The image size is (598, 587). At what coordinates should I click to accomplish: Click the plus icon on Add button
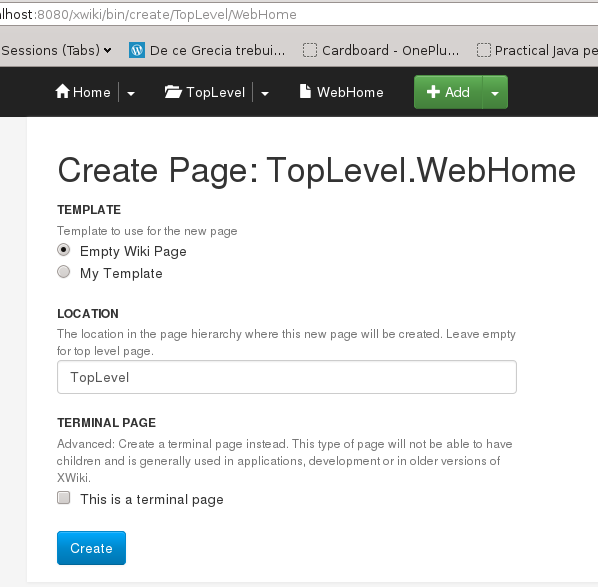click(433, 92)
